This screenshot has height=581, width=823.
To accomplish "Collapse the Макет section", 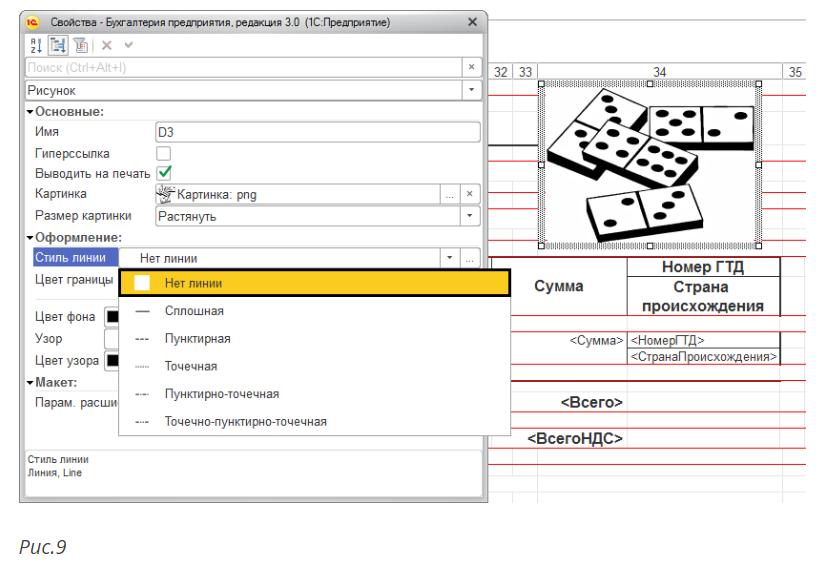I will click(x=31, y=382).
